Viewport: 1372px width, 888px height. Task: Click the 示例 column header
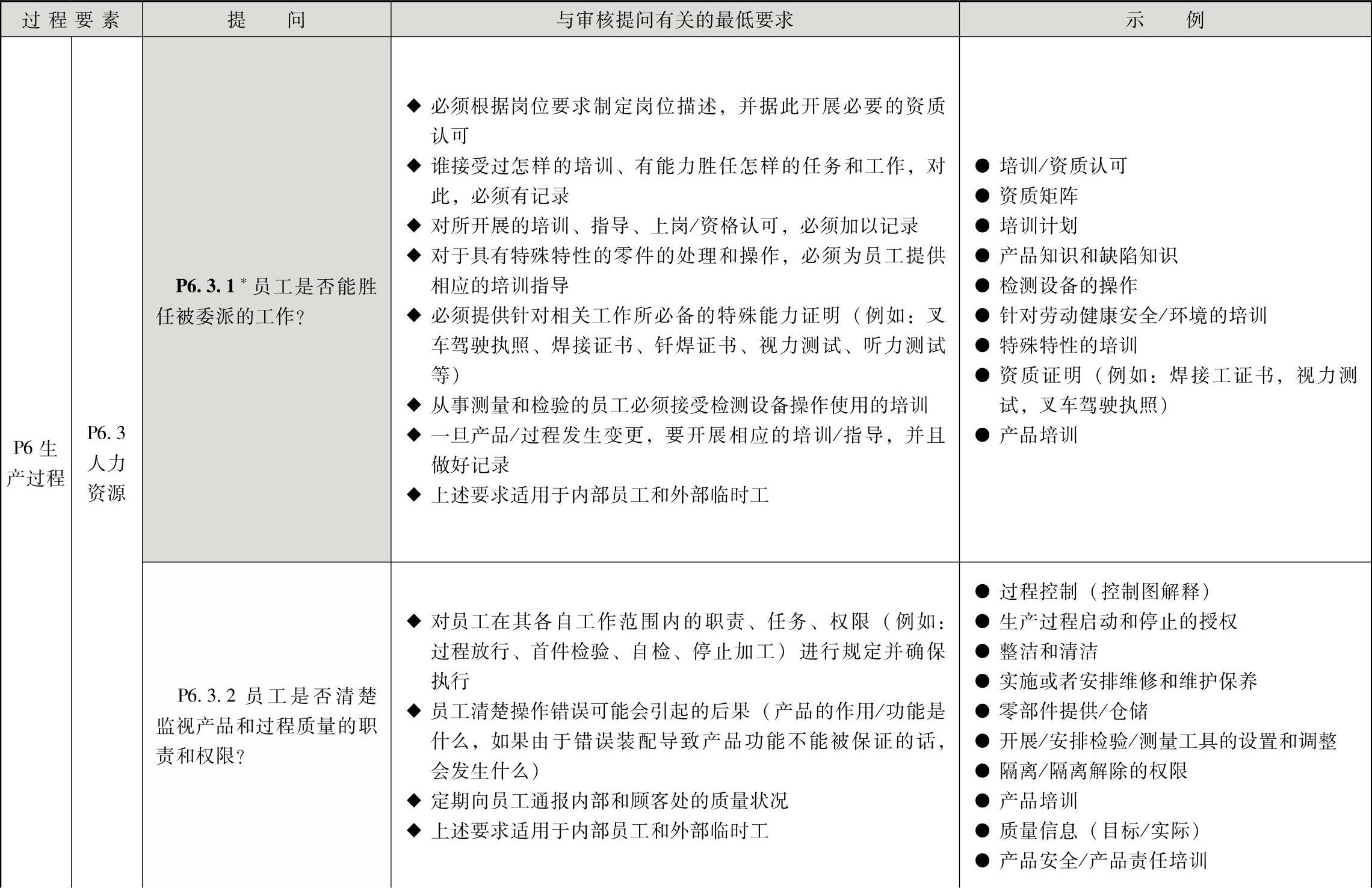[1165, 20]
